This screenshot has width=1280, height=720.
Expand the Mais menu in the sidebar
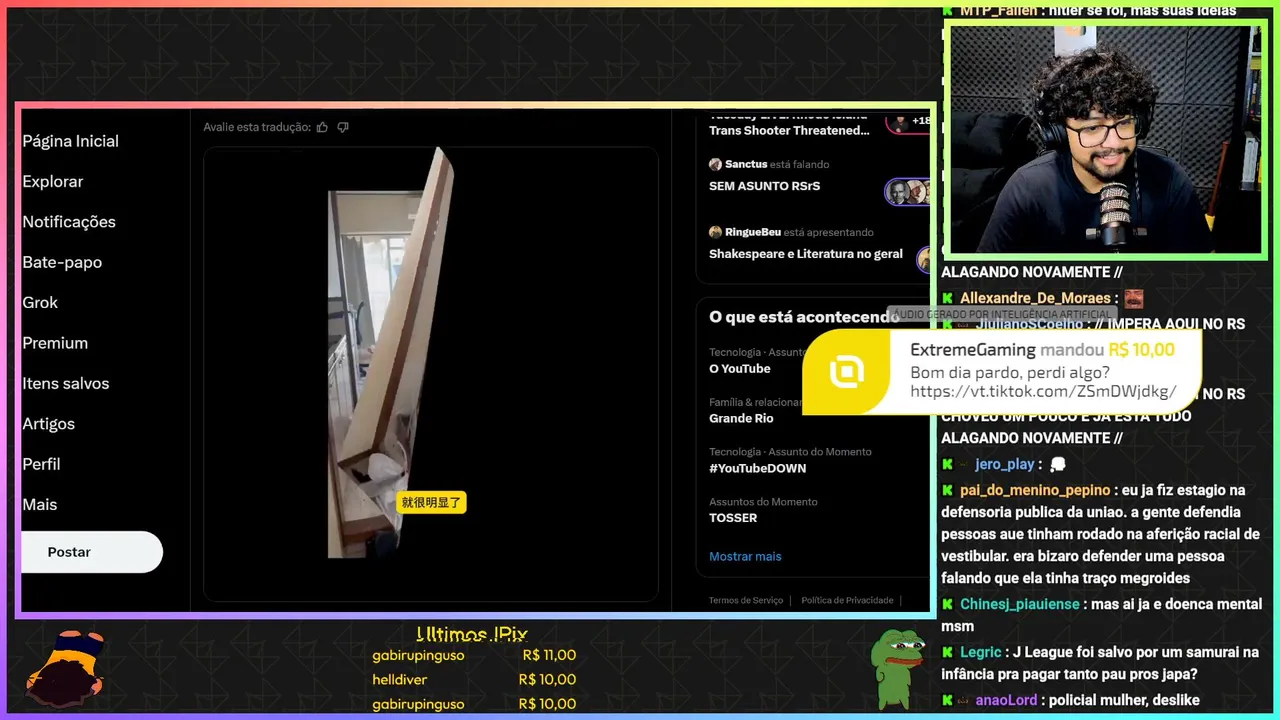click(40, 505)
